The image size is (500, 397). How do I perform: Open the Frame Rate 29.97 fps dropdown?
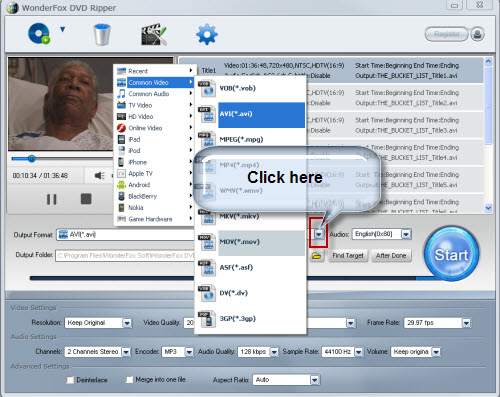(x=466, y=323)
